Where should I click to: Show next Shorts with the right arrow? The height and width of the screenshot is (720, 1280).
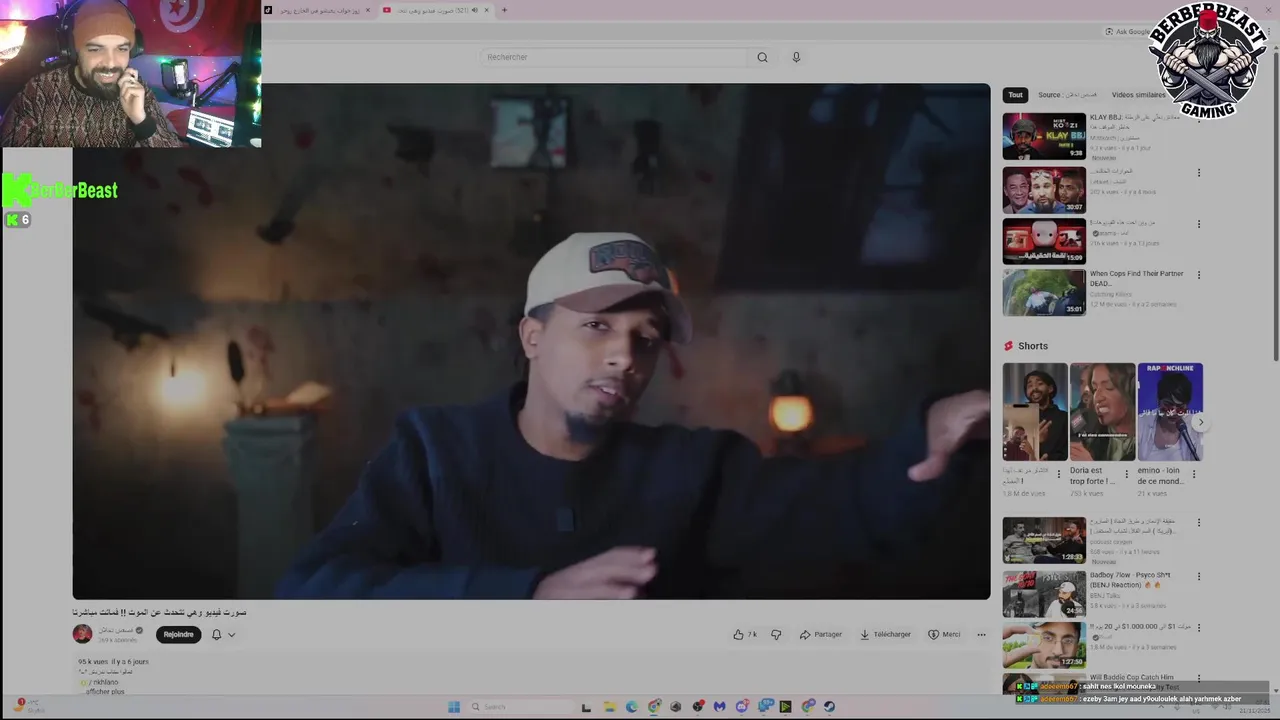coord(1200,423)
